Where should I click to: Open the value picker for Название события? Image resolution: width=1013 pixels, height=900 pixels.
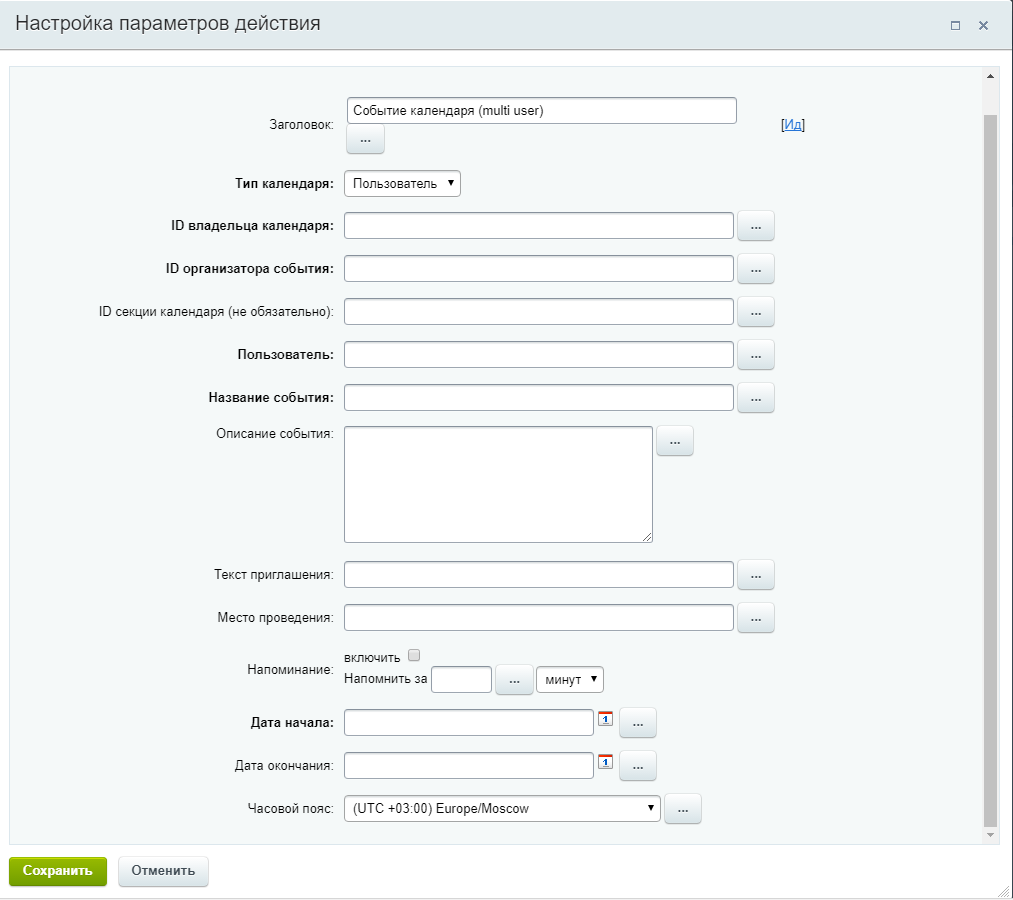[x=755, y=397]
